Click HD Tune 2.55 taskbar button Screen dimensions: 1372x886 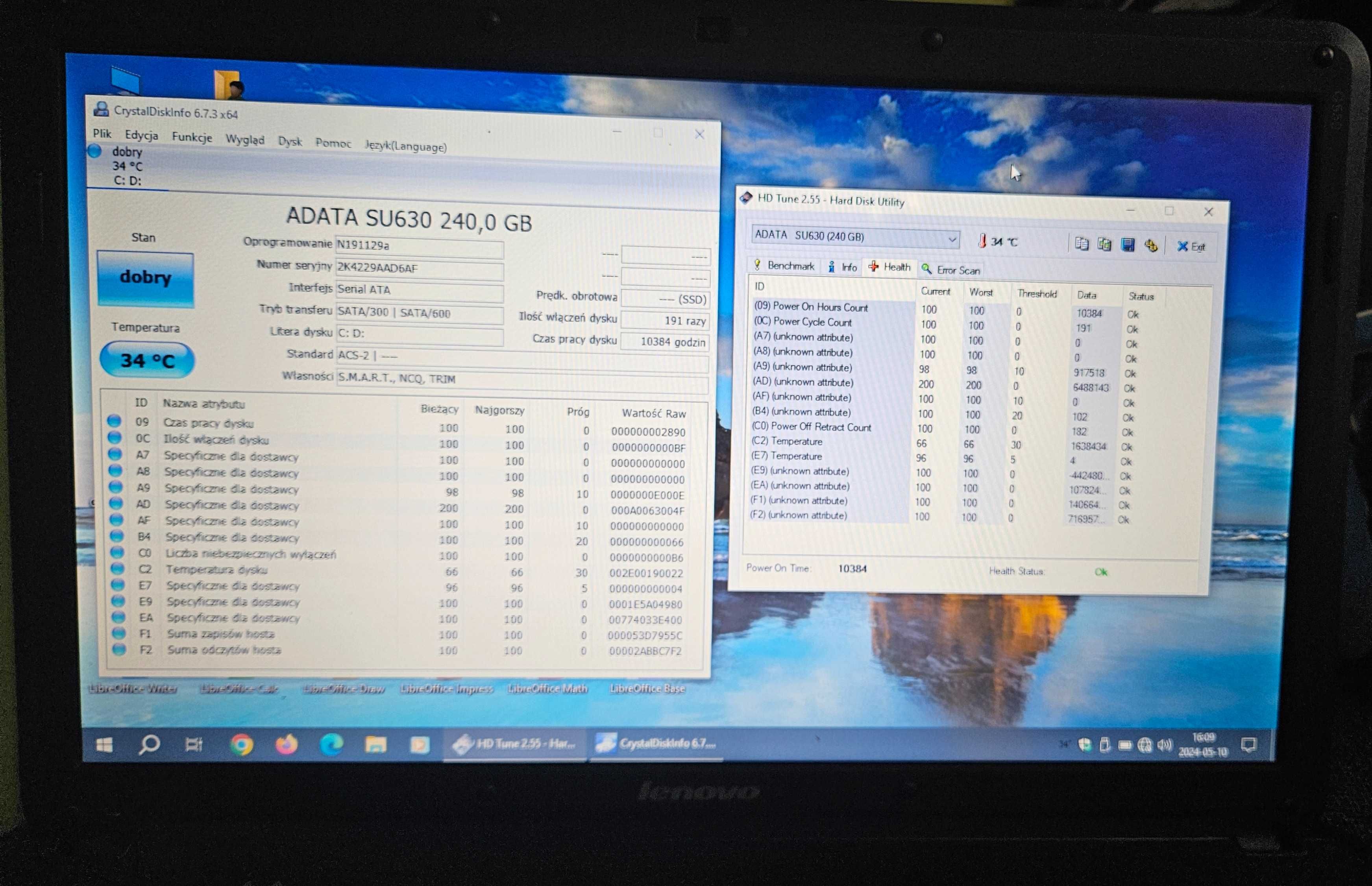coord(514,744)
